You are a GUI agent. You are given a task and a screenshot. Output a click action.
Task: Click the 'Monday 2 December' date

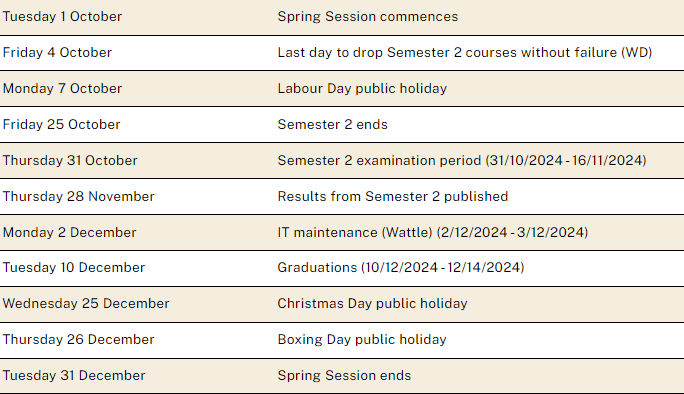coord(69,232)
